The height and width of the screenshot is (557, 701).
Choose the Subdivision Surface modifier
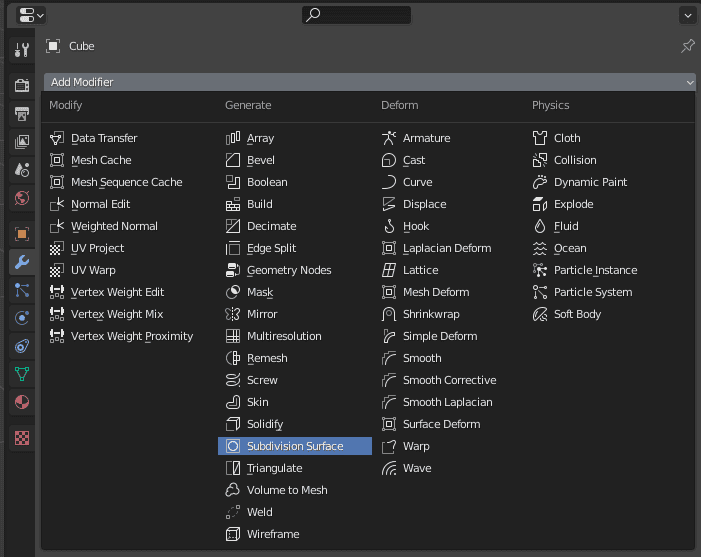pos(294,446)
